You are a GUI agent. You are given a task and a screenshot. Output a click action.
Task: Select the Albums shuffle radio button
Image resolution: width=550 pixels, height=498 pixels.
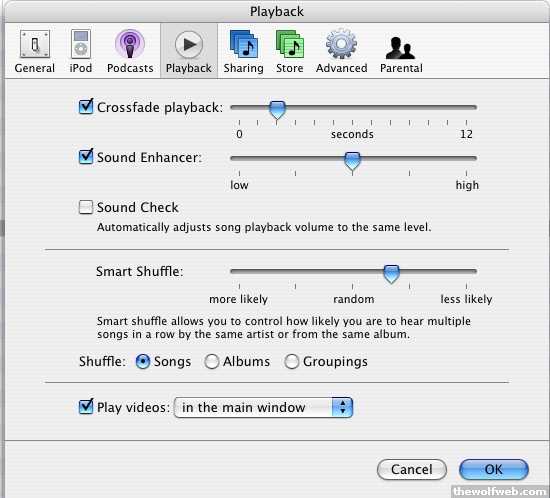[x=212, y=361]
